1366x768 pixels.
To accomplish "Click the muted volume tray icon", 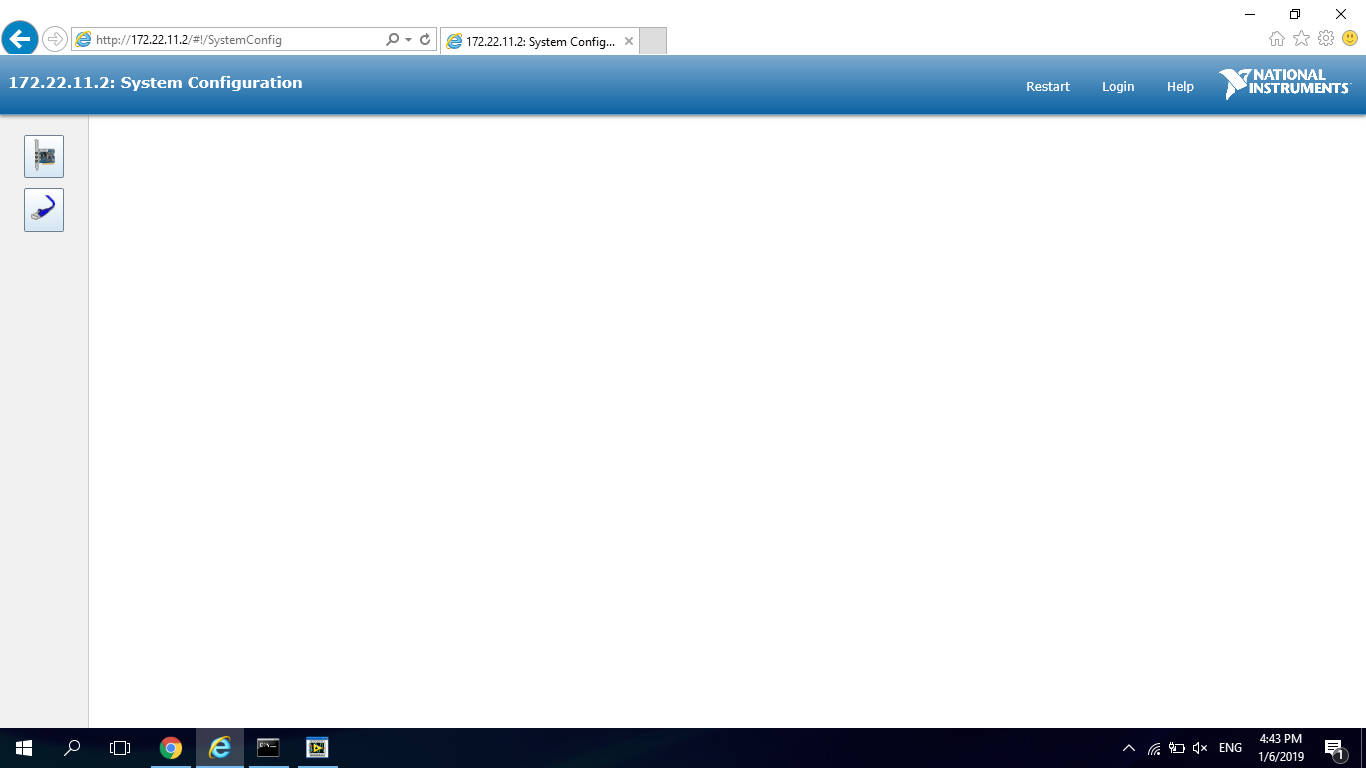I will click(1200, 748).
